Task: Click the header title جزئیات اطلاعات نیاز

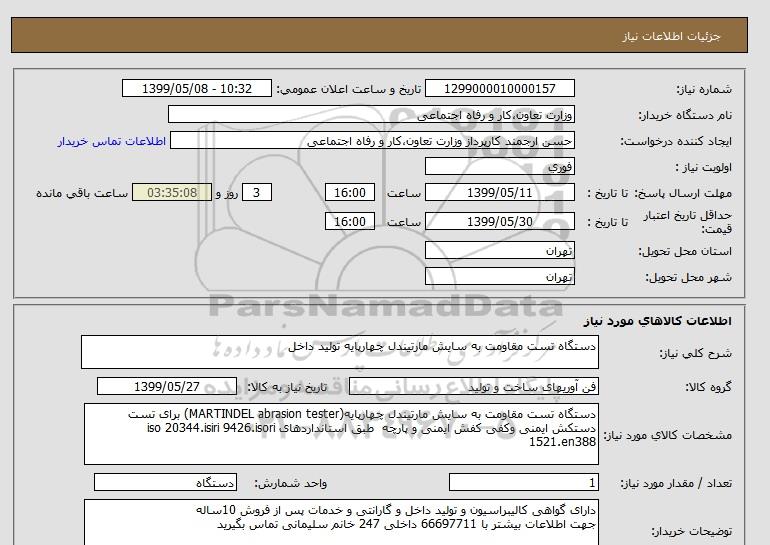Action: point(671,36)
